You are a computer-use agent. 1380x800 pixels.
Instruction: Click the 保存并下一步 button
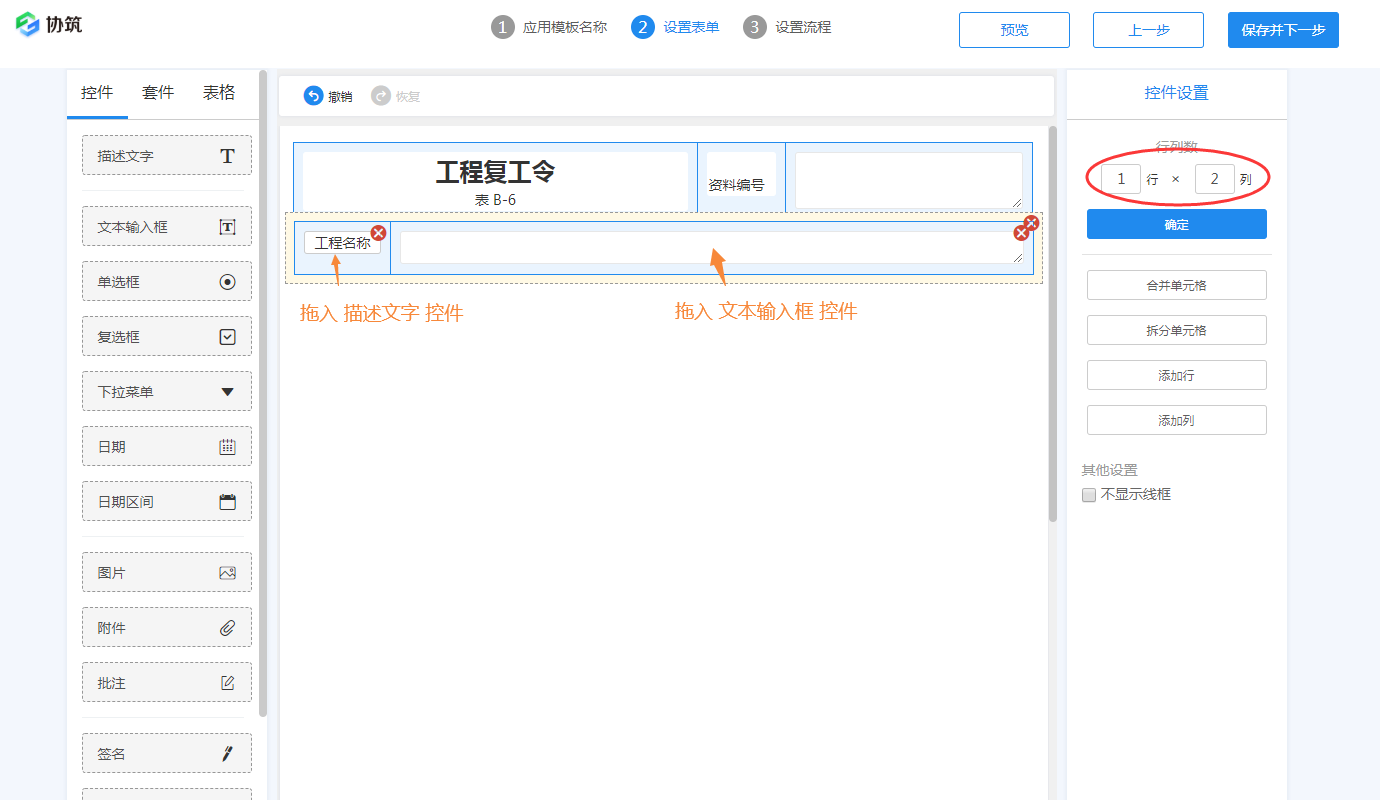(1283, 30)
